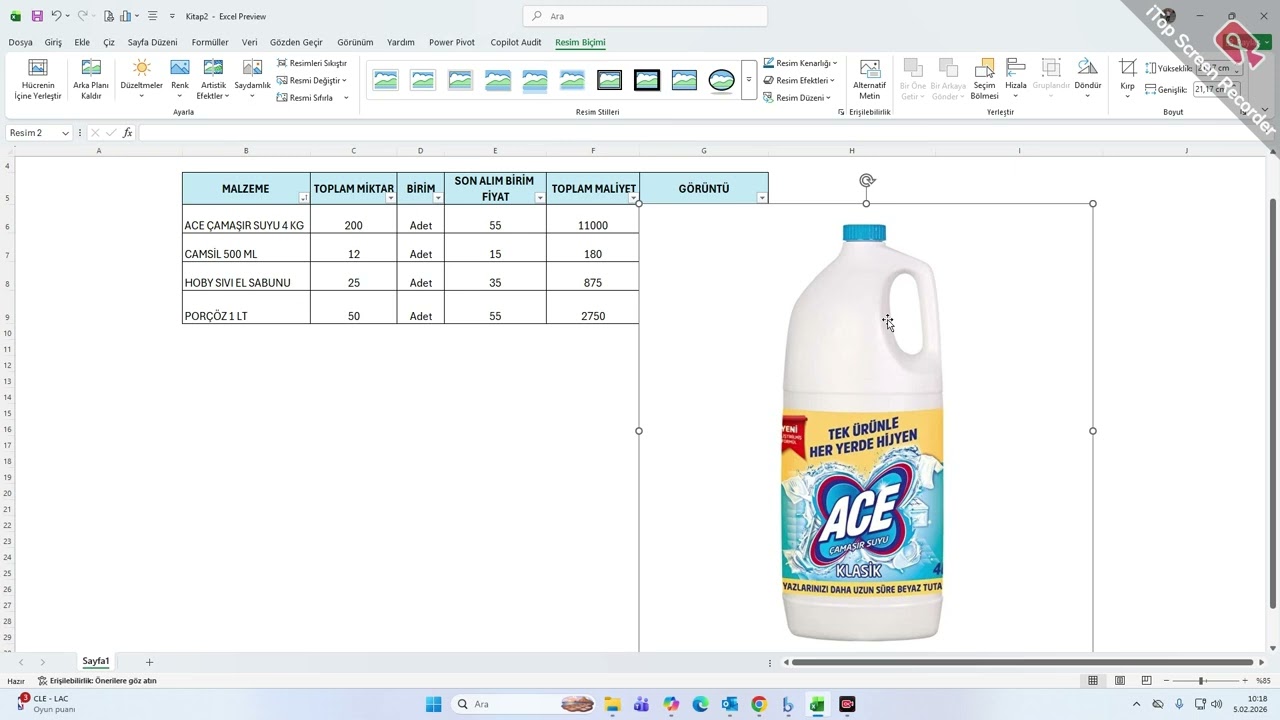The image size is (1280, 720).
Task: Open the GÖRÜNTÜ column filter dropdown
Action: click(x=762, y=198)
